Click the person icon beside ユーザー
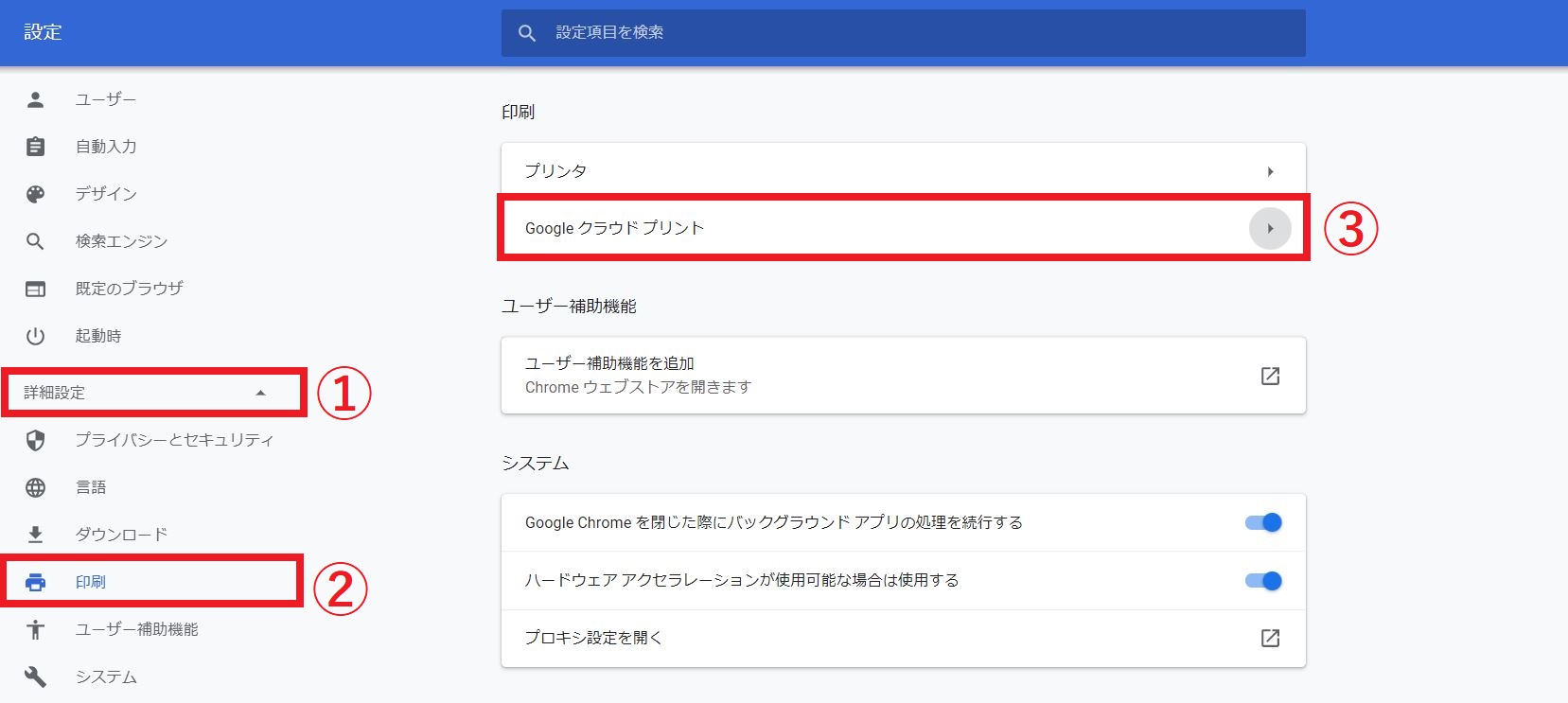This screenshot has width=1568, height=703. click(35, 99)
